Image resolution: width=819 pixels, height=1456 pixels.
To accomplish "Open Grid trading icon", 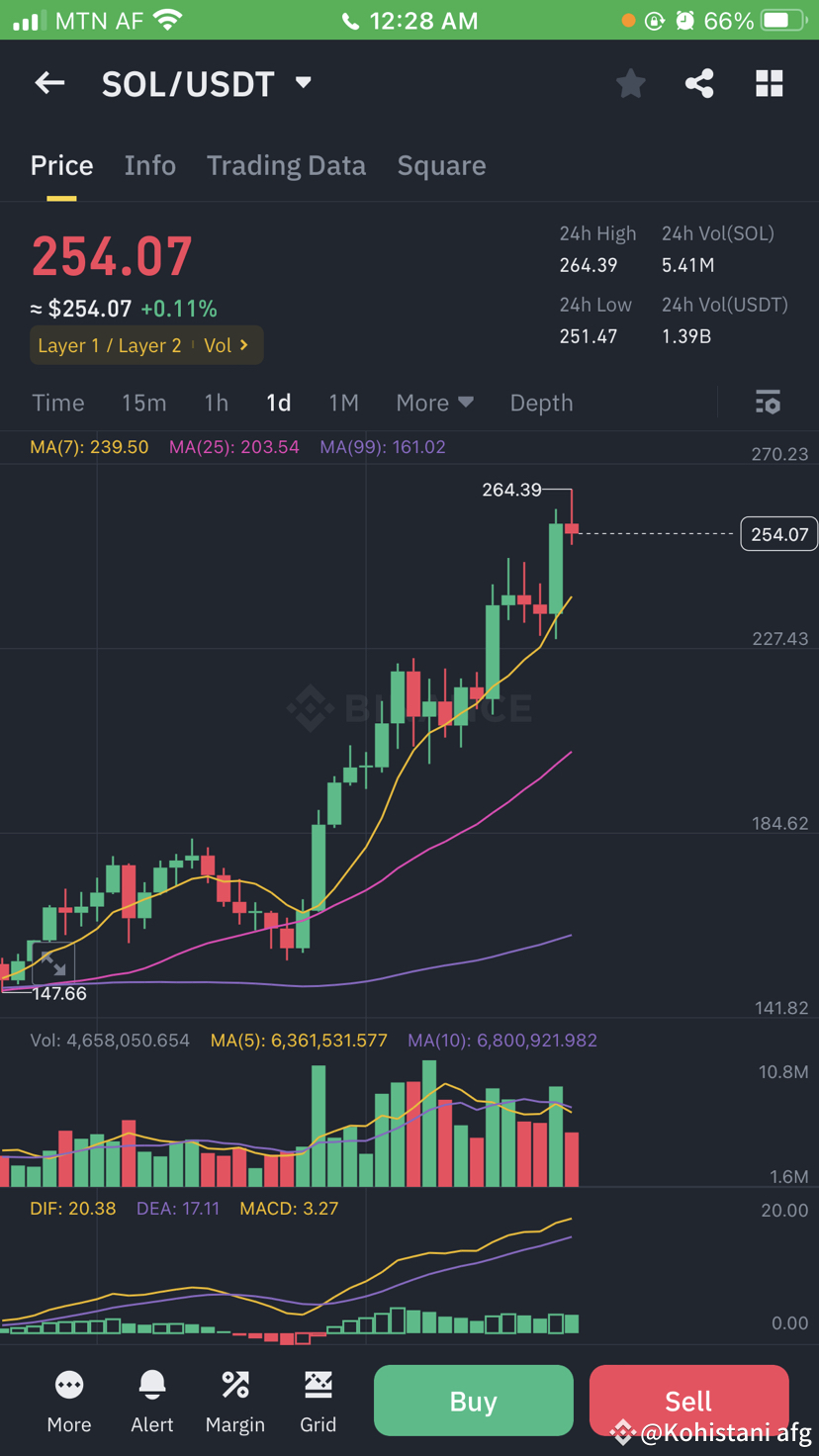I will (x=318, y=1402).
